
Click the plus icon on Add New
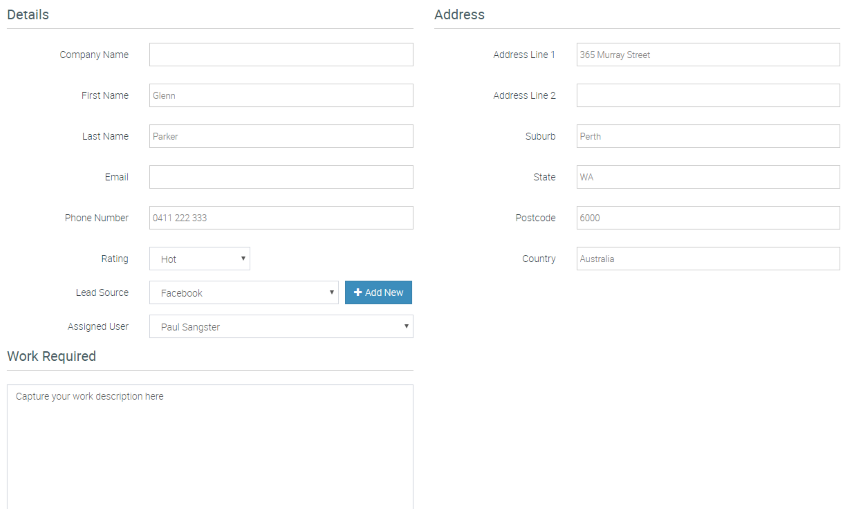[358, 292]
